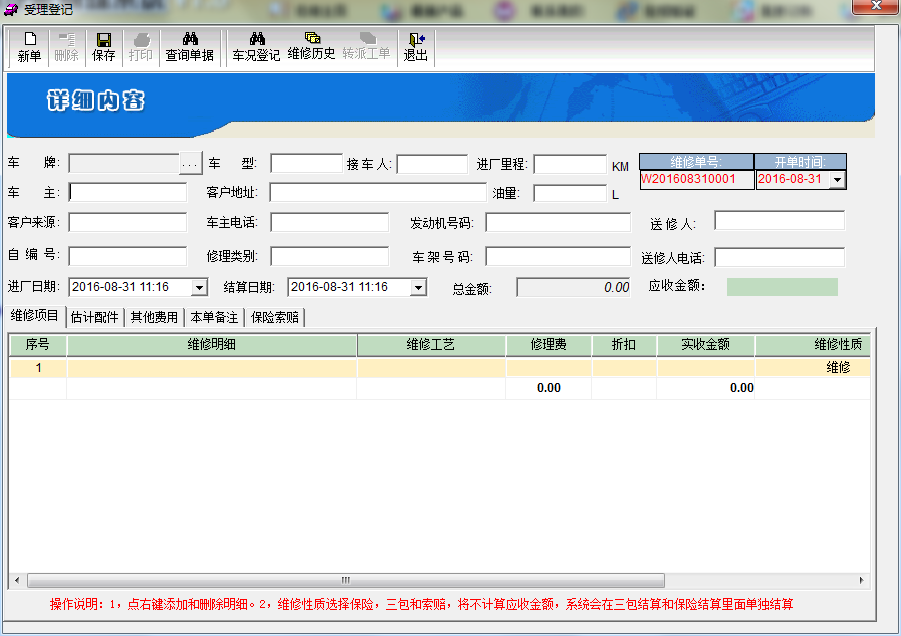Click the scrollbar right arrow

pos(861,580)
